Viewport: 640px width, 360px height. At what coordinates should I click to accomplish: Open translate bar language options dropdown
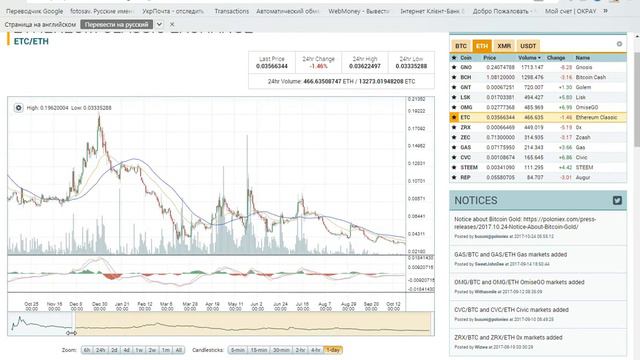(160, 24)
